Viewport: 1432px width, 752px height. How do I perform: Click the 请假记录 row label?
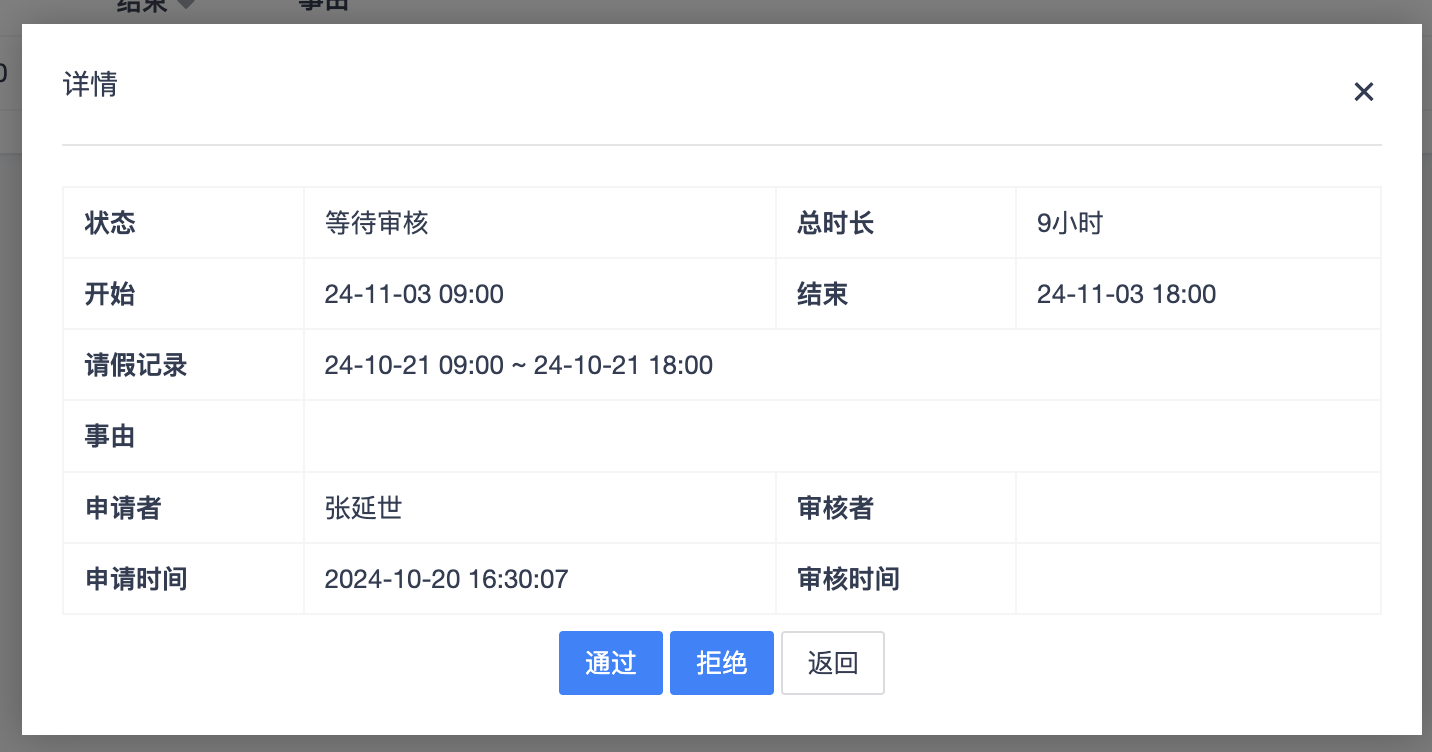(136, 365)
